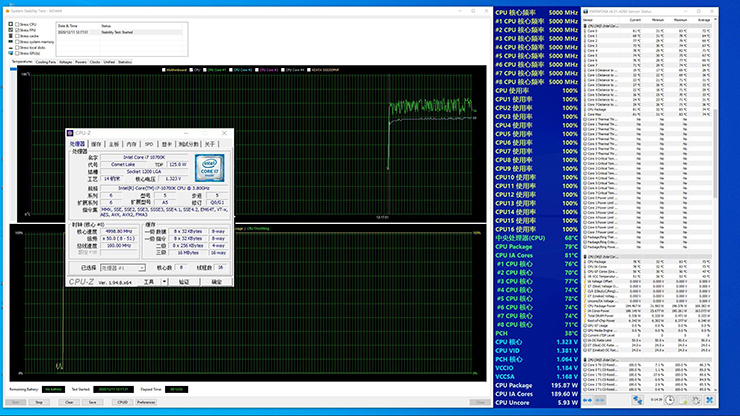Image resolution: width=740 pixels, height=416 pixels.
Task: Open CPU-Z 工具 dropdown arrow
Action: click(x=164, y=282)
